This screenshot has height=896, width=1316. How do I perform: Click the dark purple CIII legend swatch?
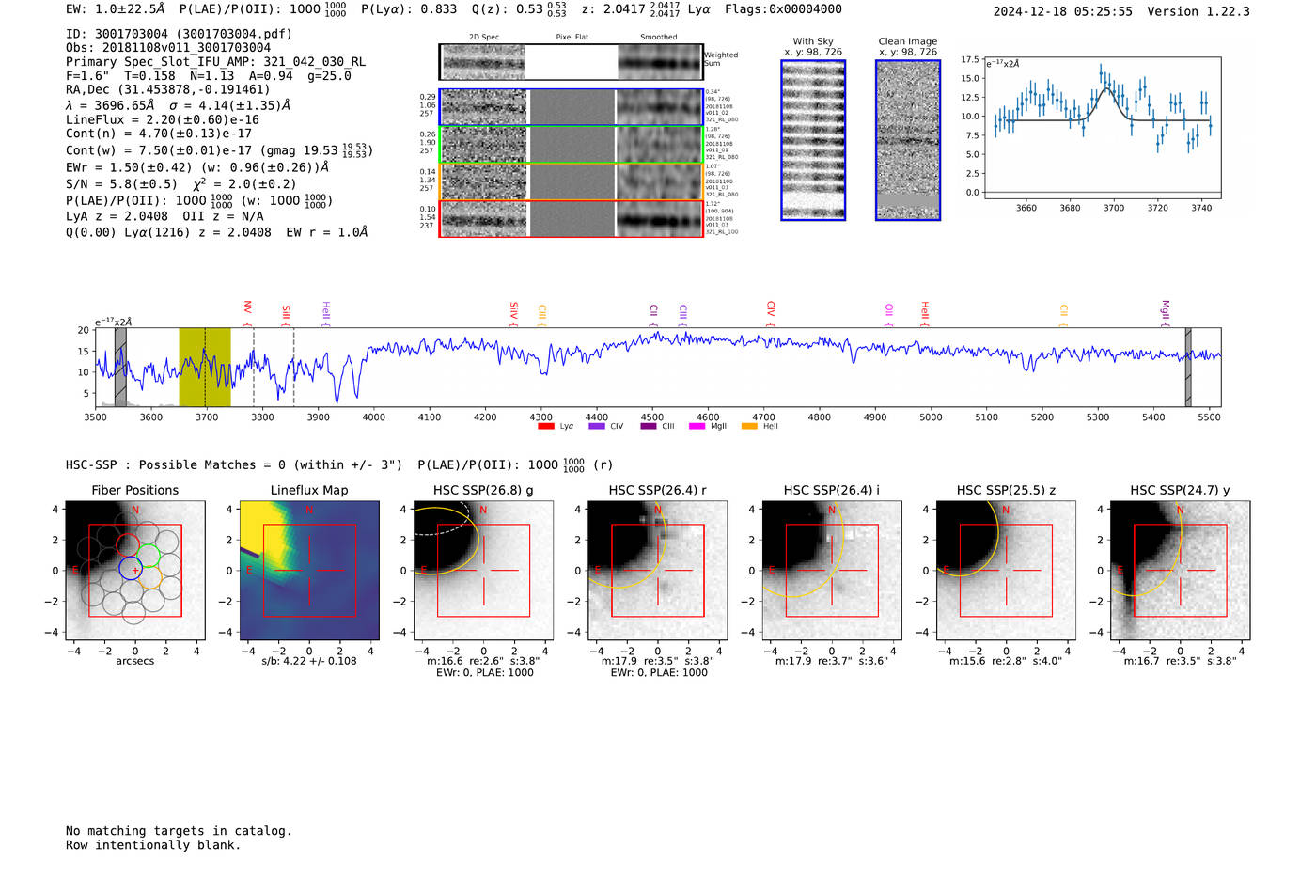coord(649,427)
